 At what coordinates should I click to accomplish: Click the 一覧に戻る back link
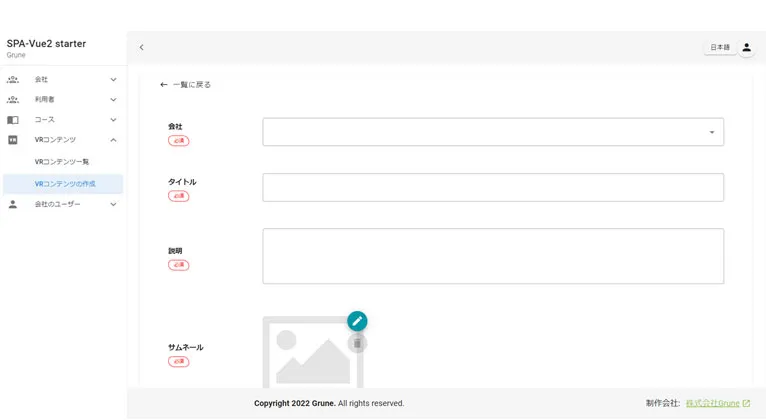coord(186,85)
